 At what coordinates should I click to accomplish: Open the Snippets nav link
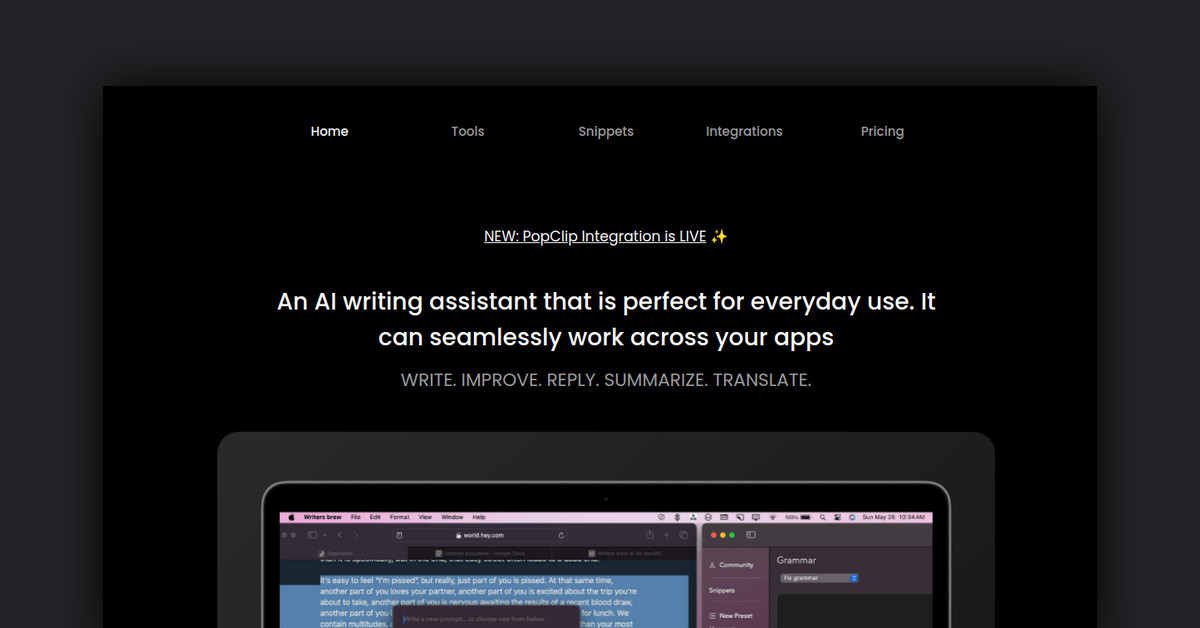click(x=605, y=131)
